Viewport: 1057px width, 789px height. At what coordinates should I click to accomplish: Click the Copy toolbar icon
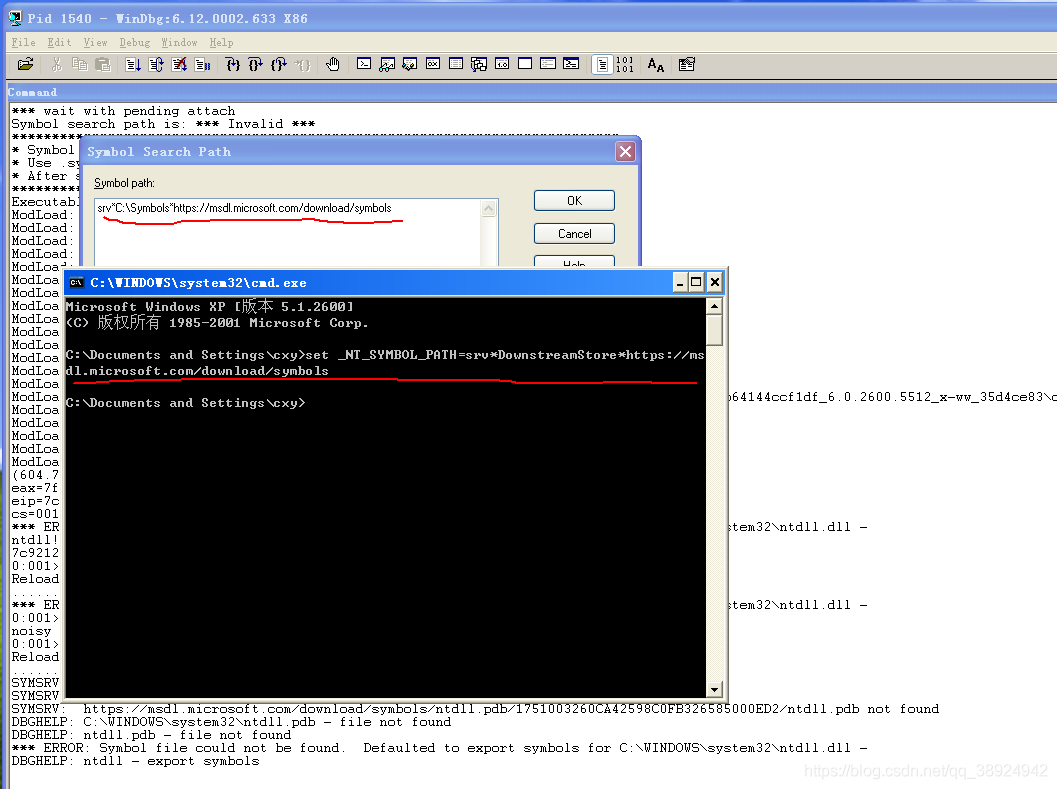point(80,64)
